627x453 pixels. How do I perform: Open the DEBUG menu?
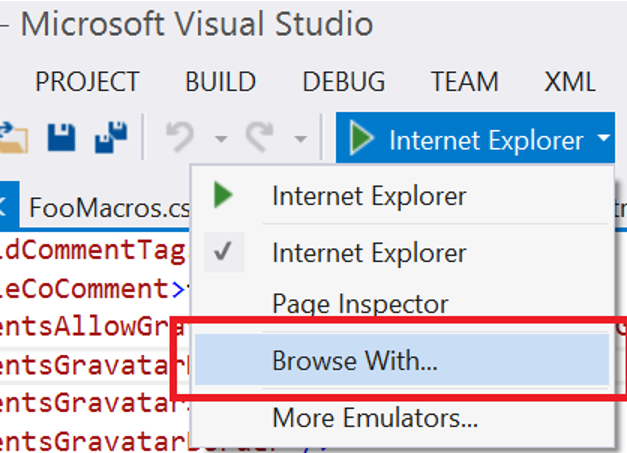pos(344,82)
